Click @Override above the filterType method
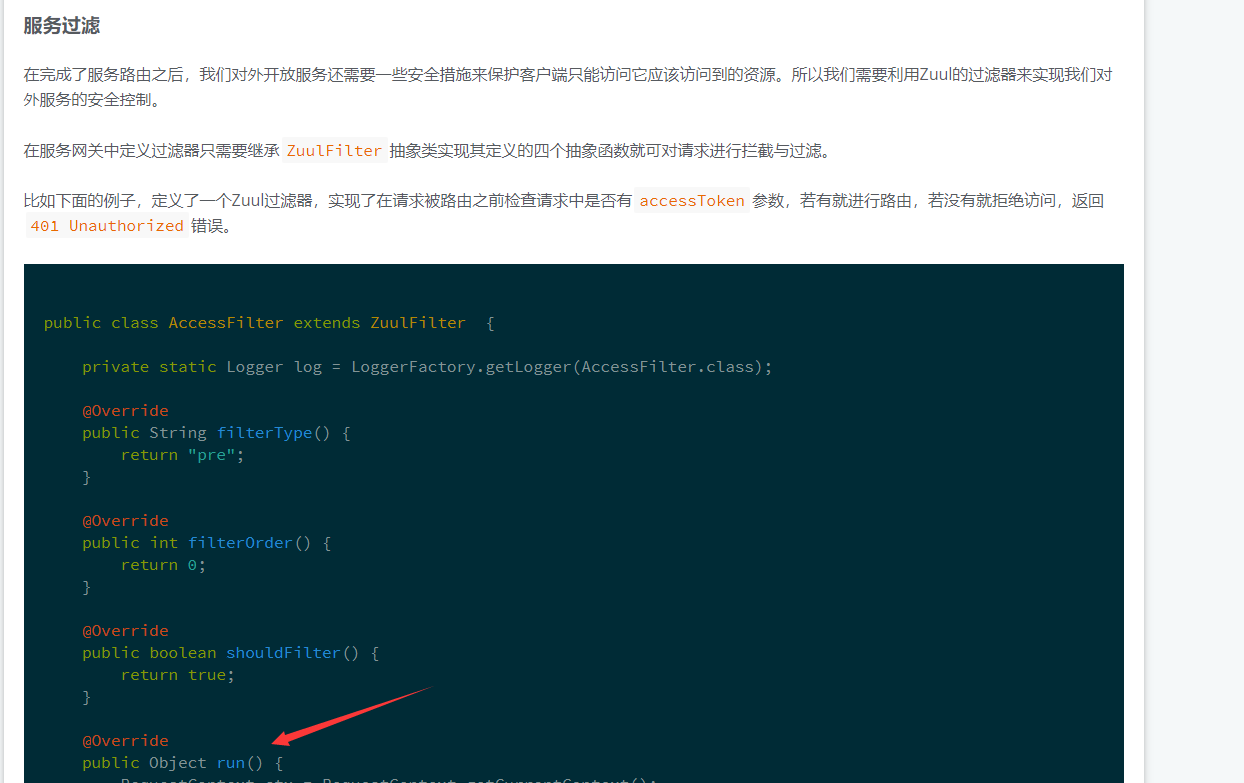The image size is (1244, 783). (x=125, y=411)
